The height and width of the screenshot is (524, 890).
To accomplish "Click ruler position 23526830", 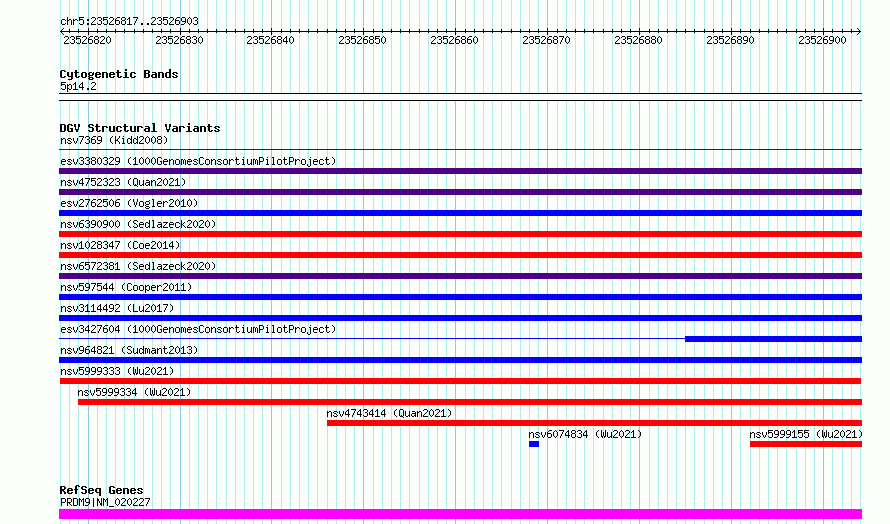I will pyautogui.click(x=179, y=40).
